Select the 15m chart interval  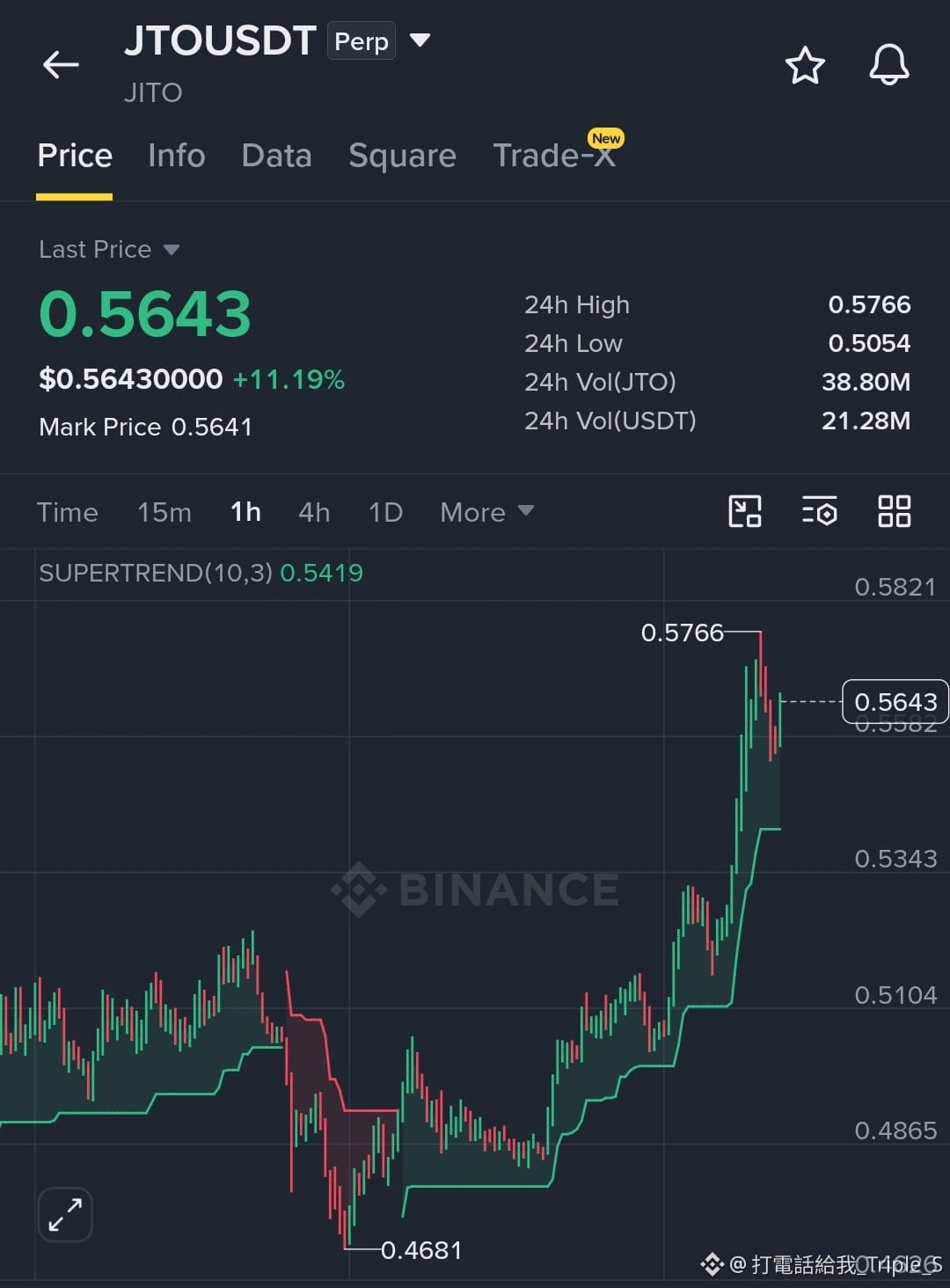pyautogui.click(x=164, y=512)
